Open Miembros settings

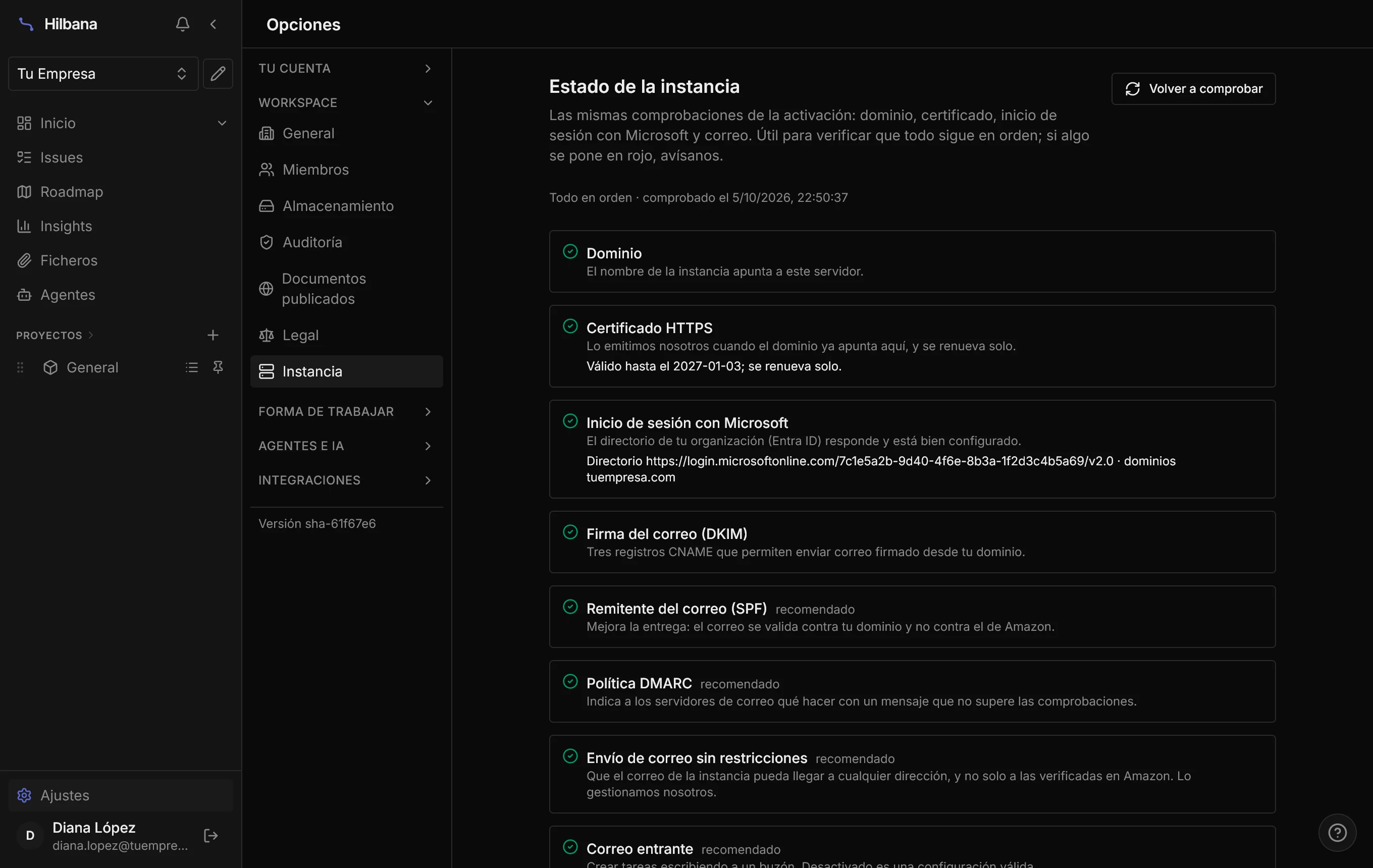[x=346, y=170]
